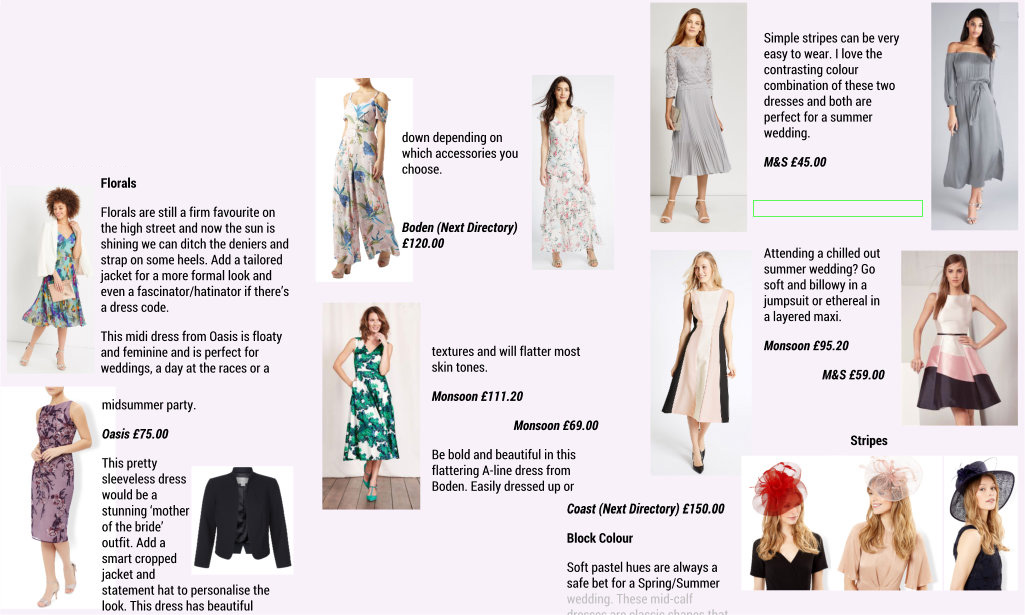Select the pink block-colour flared dress photo
Image resolution: width=1025 pixels, height=615 pixels.
pyautogui.click(x=959, y=338)
